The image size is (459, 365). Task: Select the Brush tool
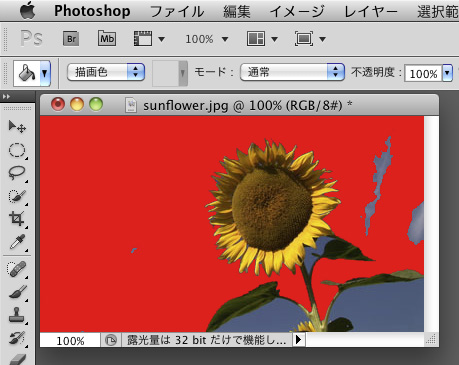(17, 292)
